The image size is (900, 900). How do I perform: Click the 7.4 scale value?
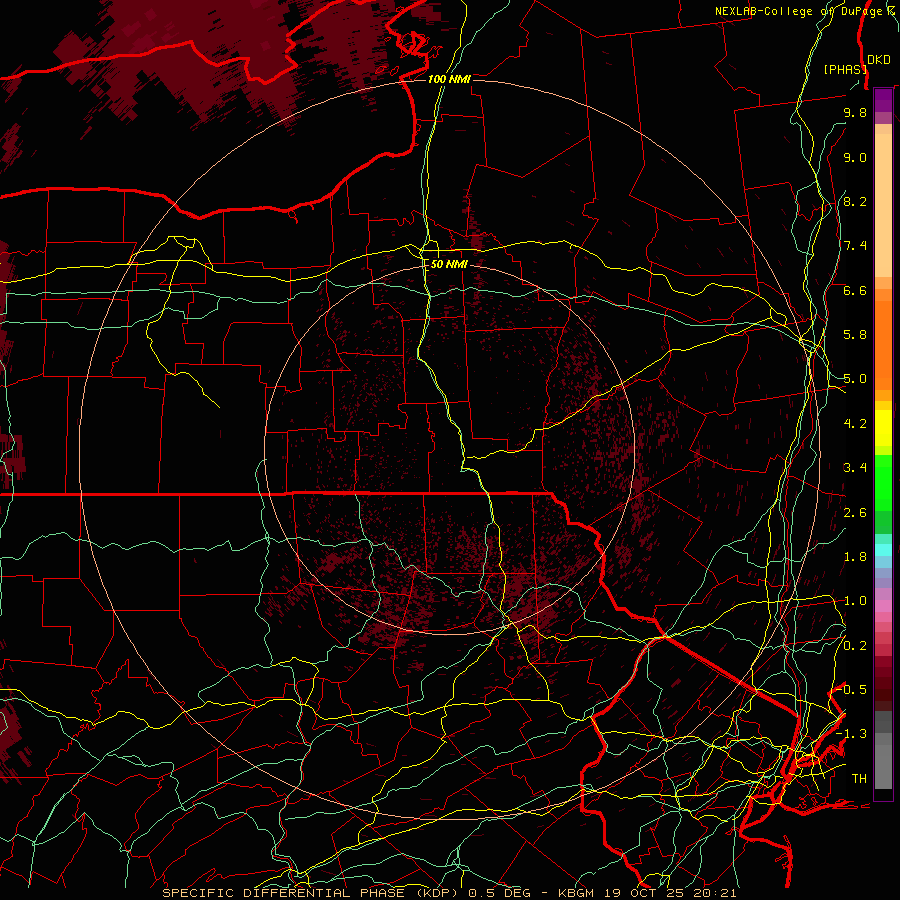coord(855,246)
